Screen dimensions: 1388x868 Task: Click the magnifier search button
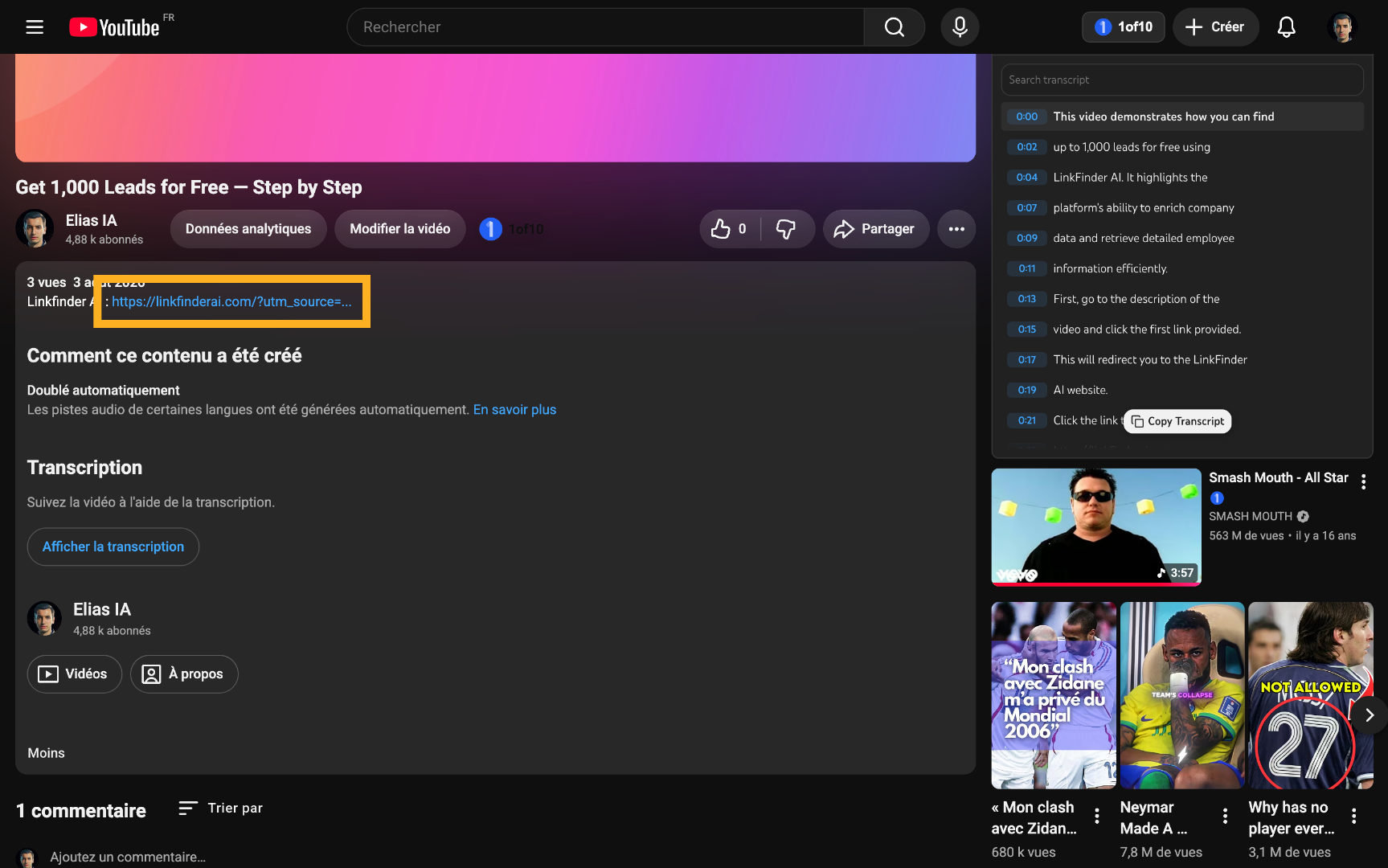[x=895, y=27]
